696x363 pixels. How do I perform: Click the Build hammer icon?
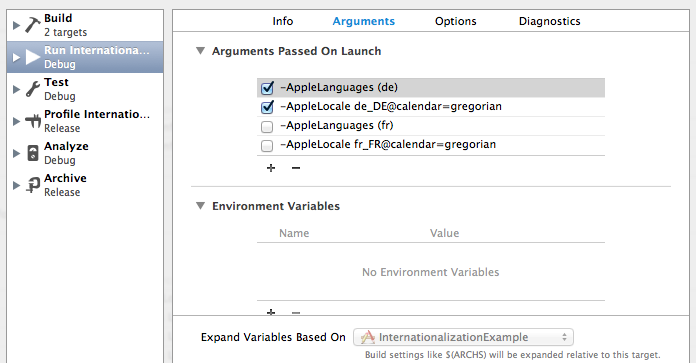(32, 25)
